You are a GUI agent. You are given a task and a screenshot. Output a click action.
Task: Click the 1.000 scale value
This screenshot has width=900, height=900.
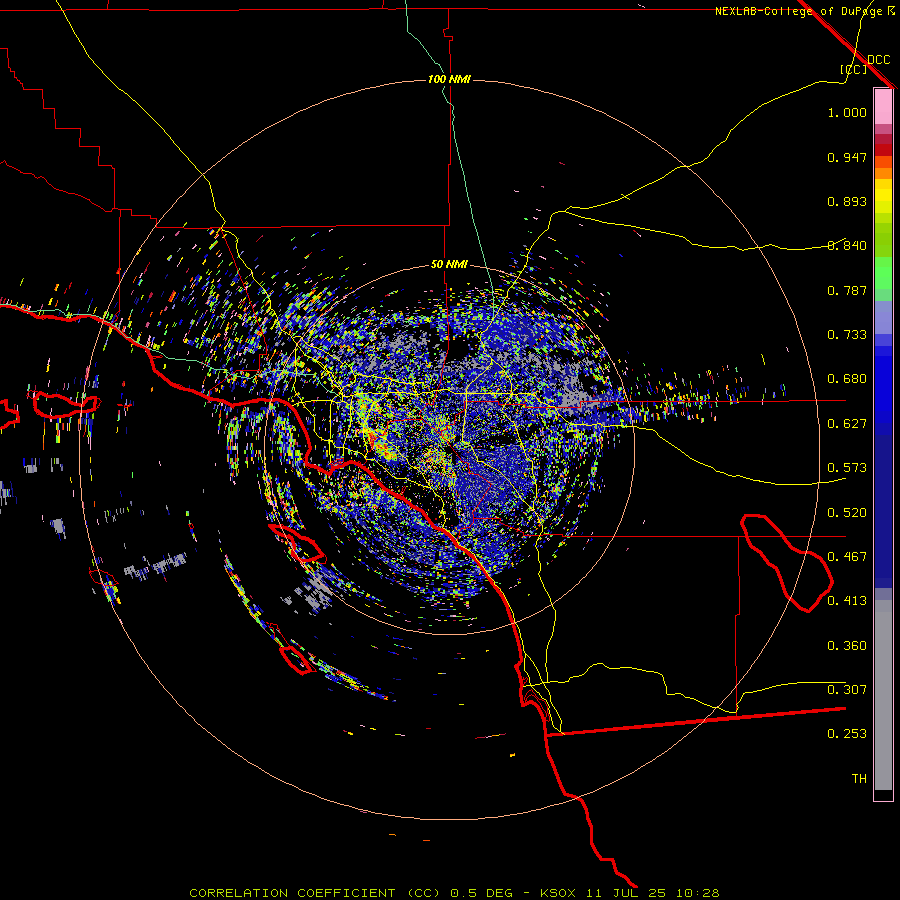point(847,112)
